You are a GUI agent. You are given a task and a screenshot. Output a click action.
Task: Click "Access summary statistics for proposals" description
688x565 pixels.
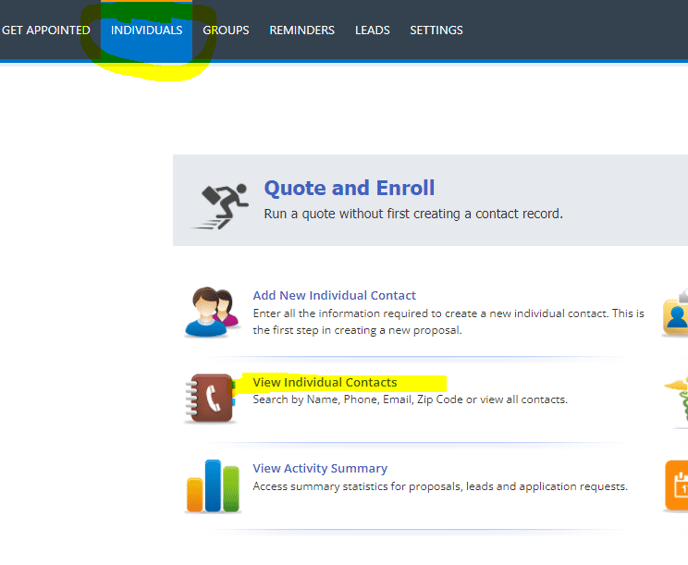point(440,486)
